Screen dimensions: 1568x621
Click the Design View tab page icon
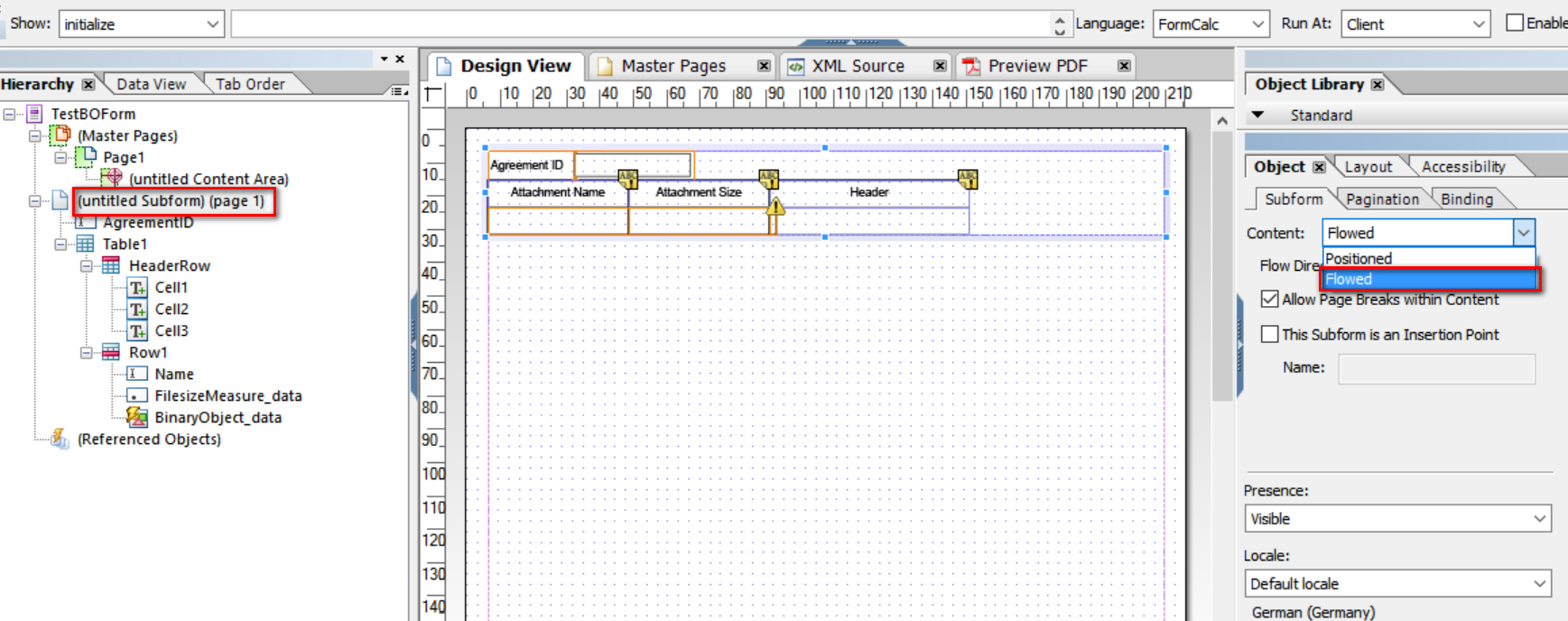pyautogui.click(x=443, y=66)
